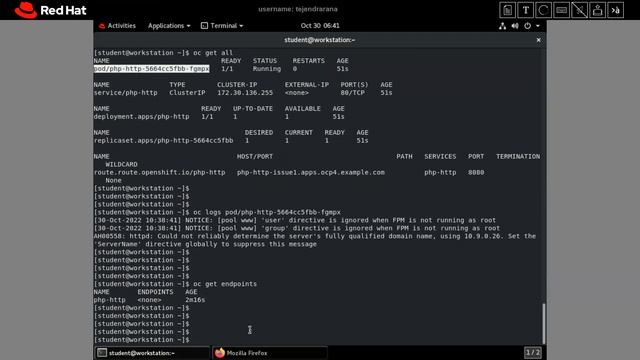
Task: Click the username: tejendrarana label
Action: 298,9
